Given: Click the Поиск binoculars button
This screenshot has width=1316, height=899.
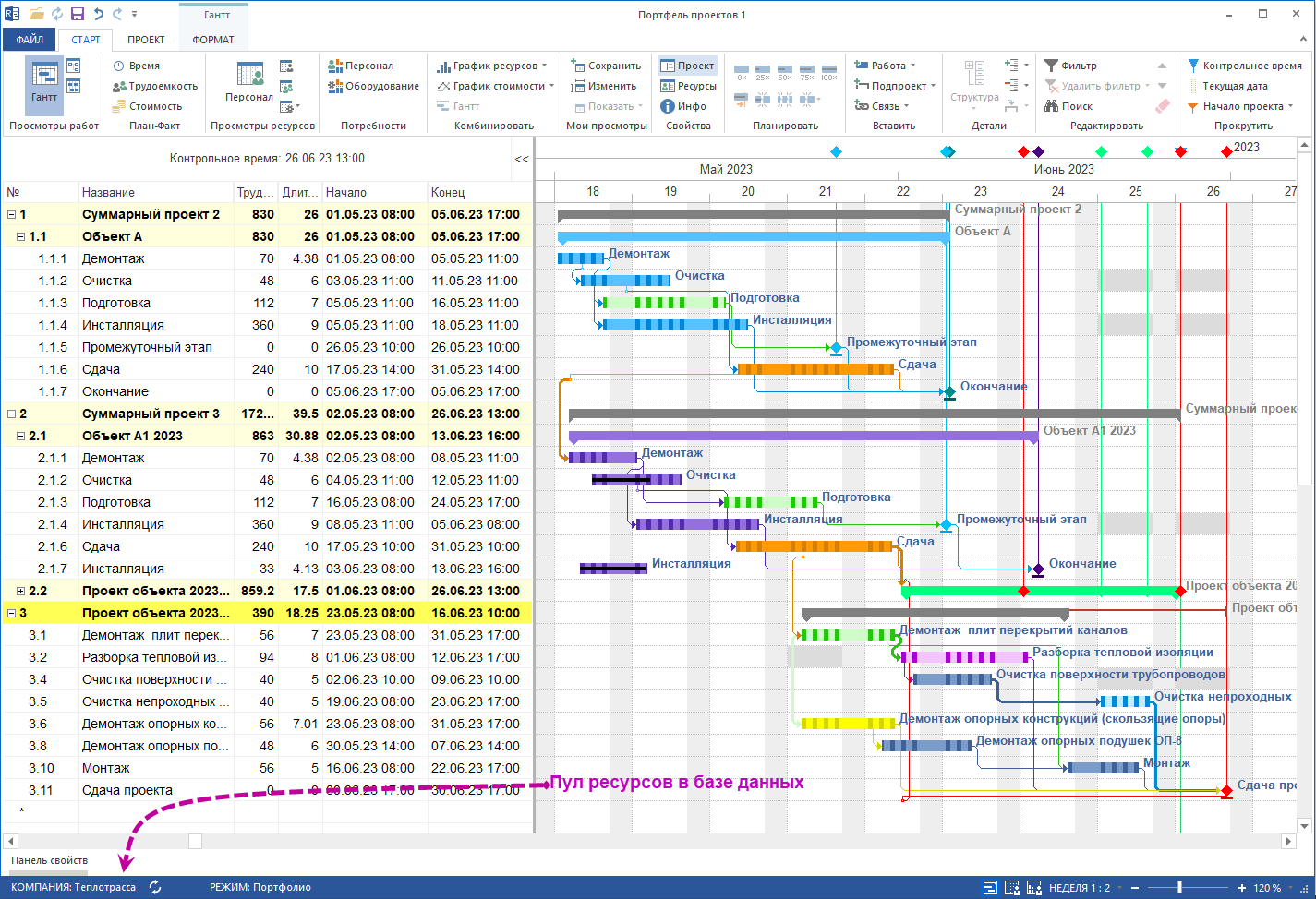Looking at the screenshot, I should 1068,106.
